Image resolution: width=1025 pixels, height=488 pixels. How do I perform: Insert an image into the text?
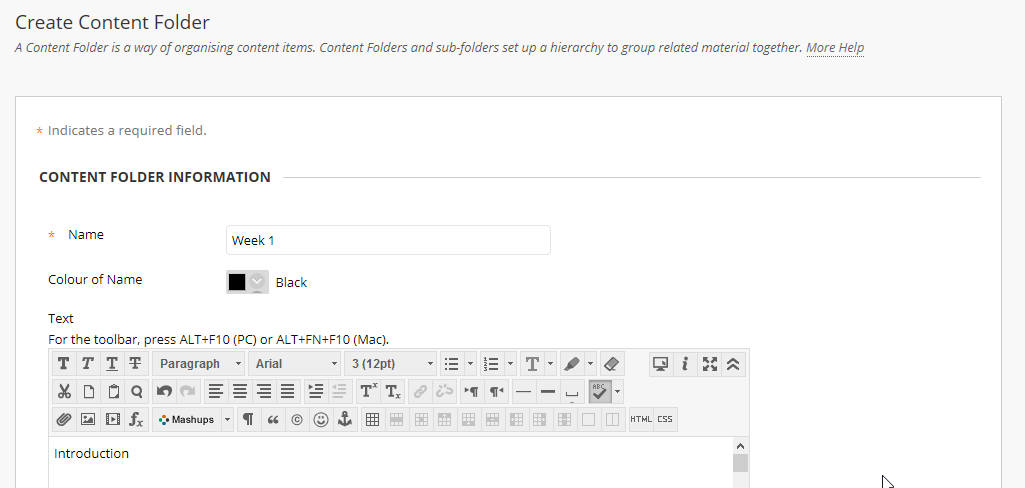point(88,419)
